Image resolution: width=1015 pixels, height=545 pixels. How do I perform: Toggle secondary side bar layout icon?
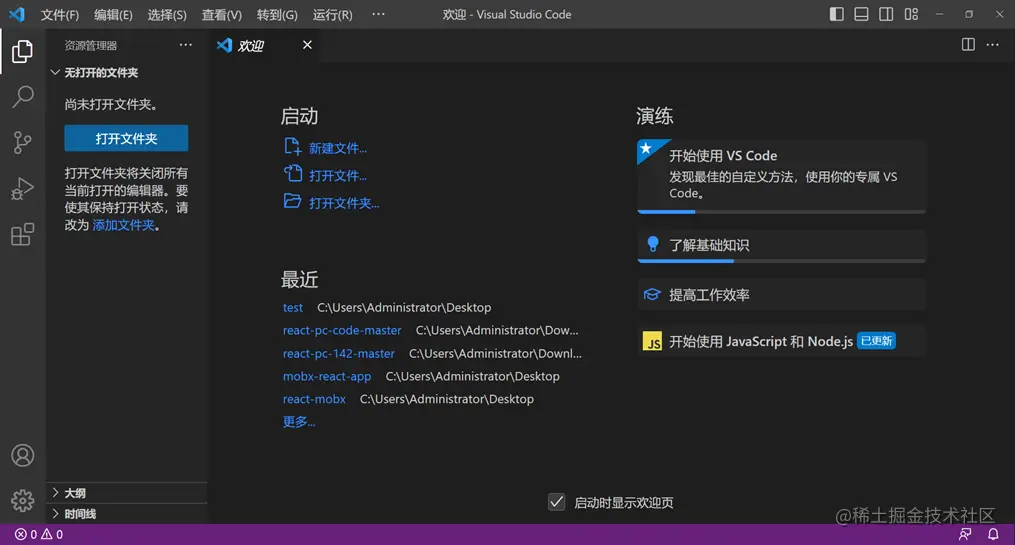[886, 14]
